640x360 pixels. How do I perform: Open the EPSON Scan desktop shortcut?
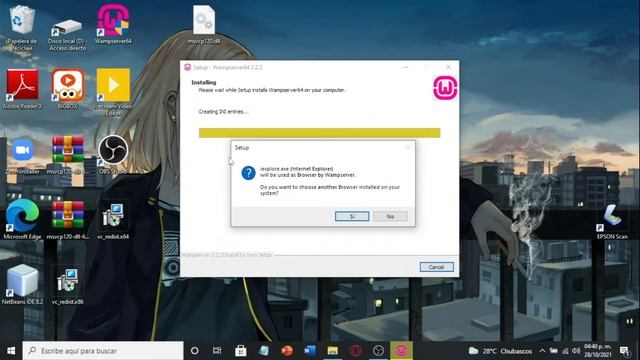(x=612, y=222)
